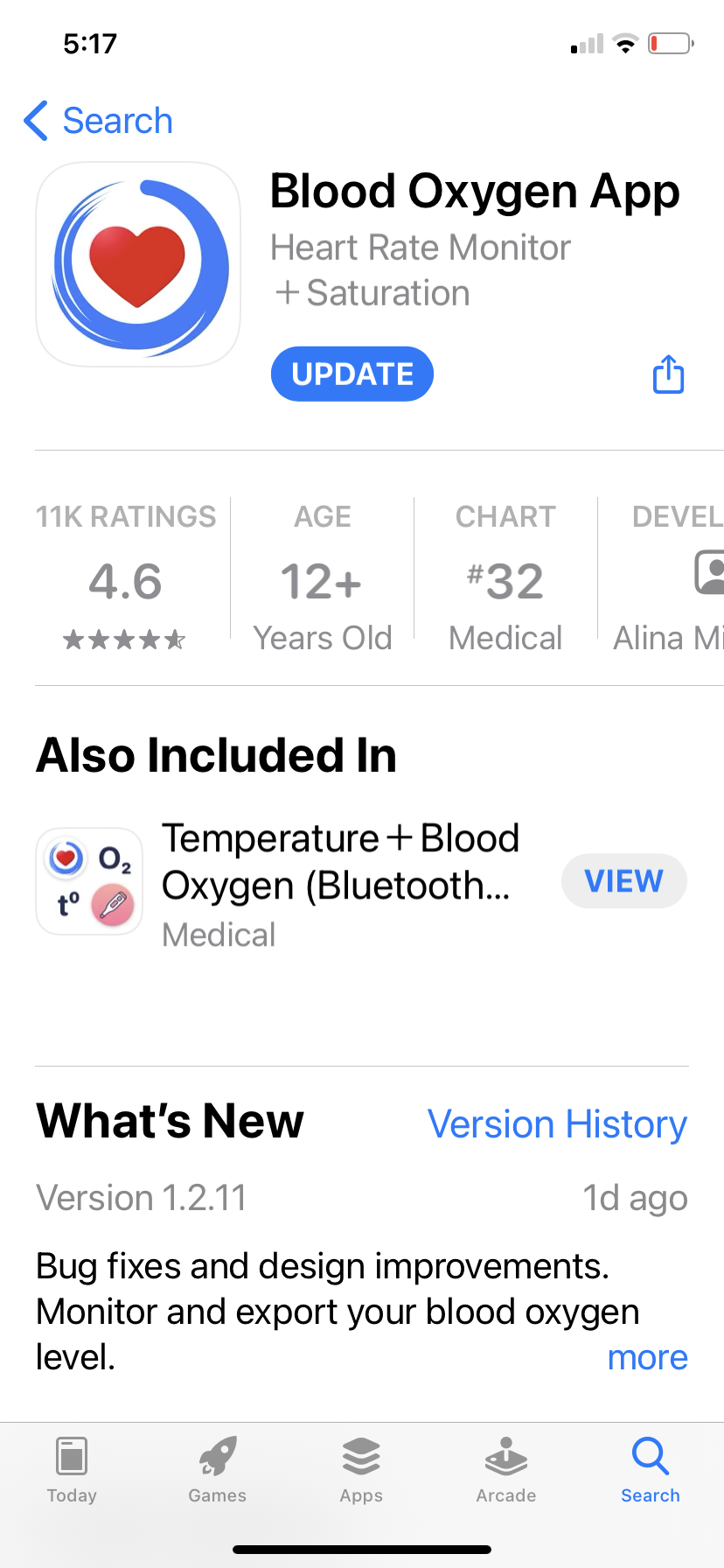Viewport: 724px width, 1568px height.
Task: Tap the back chevron arrow
Action: 36,121
